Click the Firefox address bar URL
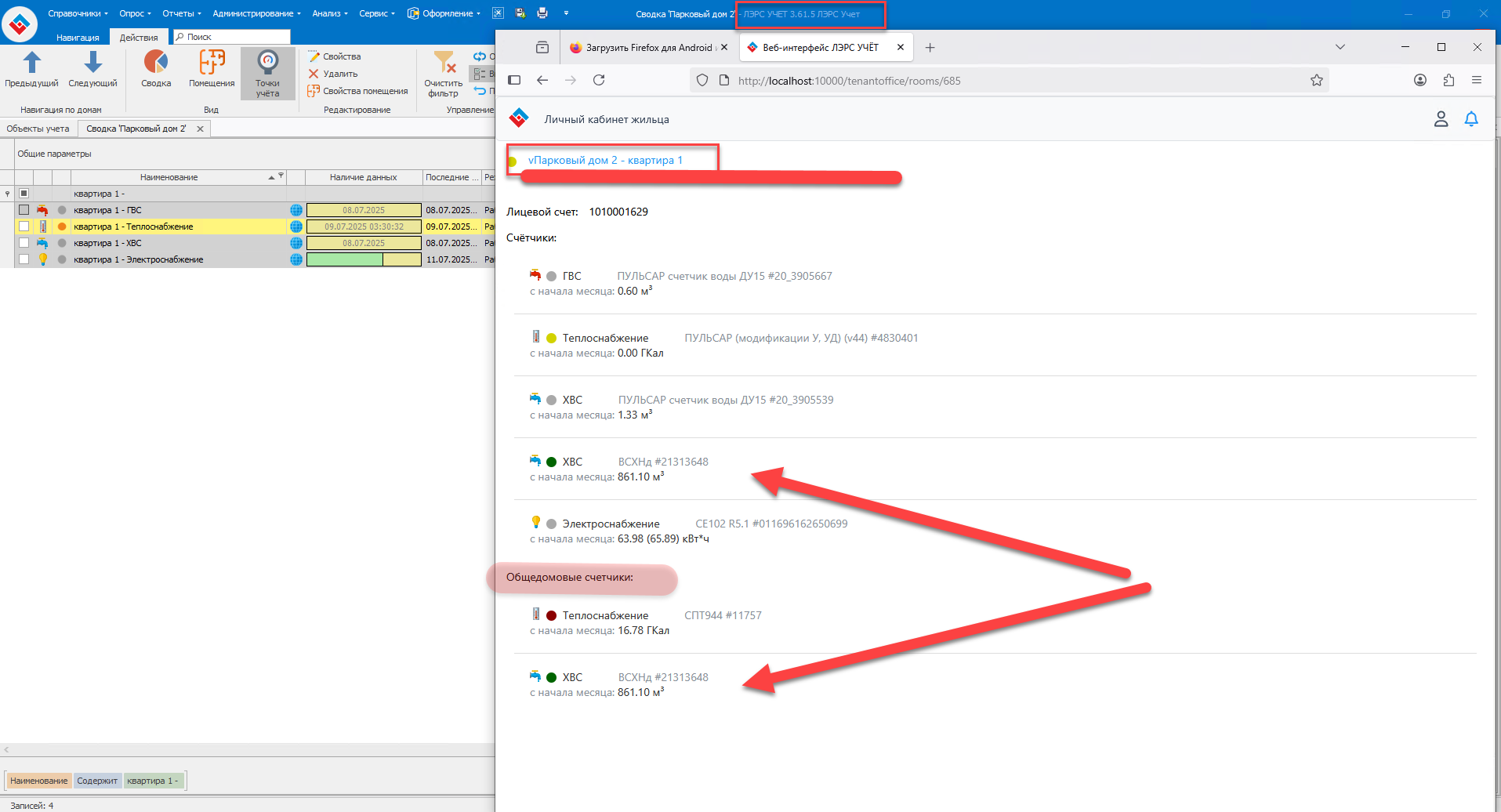Viewport: 1501px width, 812px height. click(x=849, y=80)
